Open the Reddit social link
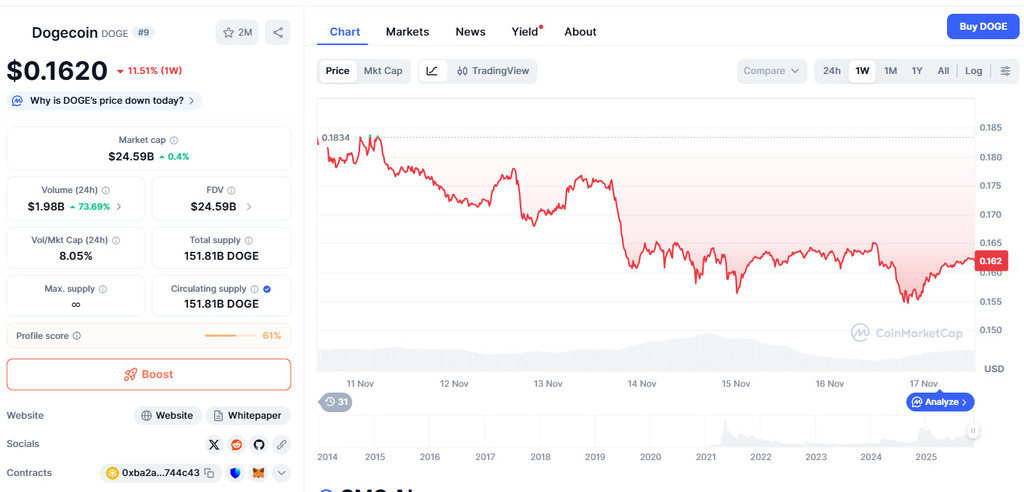The image size is (1024, 492). click(x=236, y=444)
